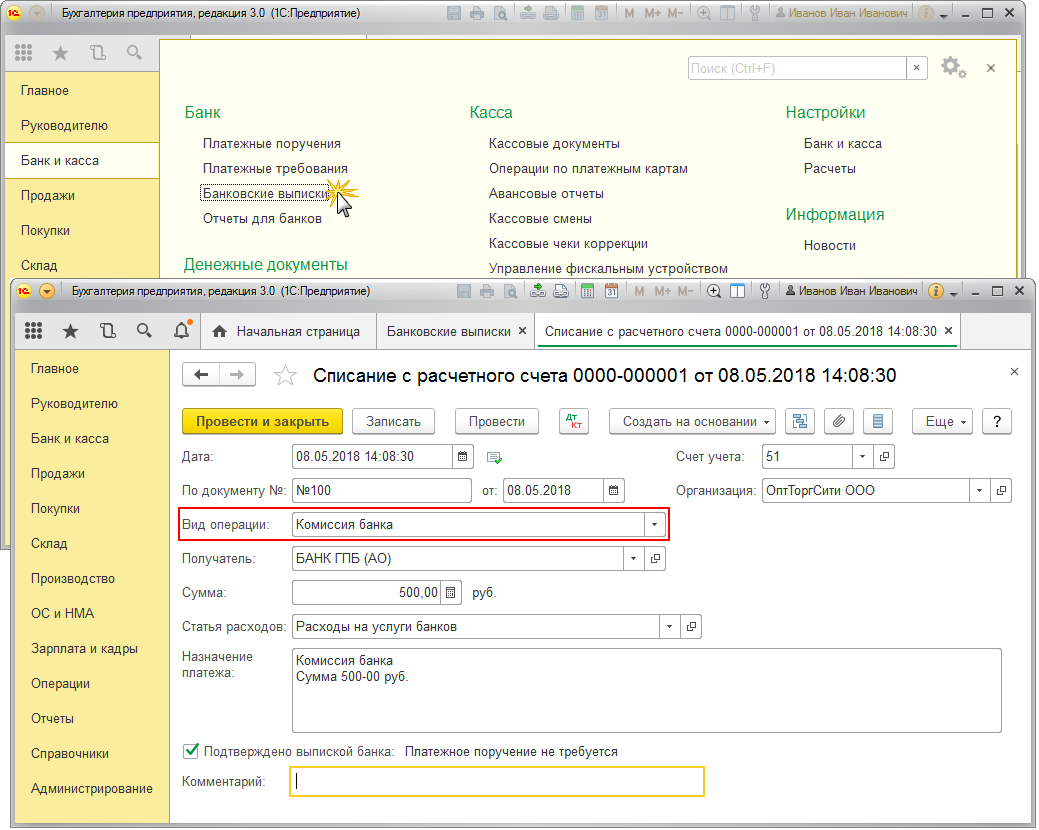
Task: Open the document structure icon next to Создать на основании
Action: (800, 422)
